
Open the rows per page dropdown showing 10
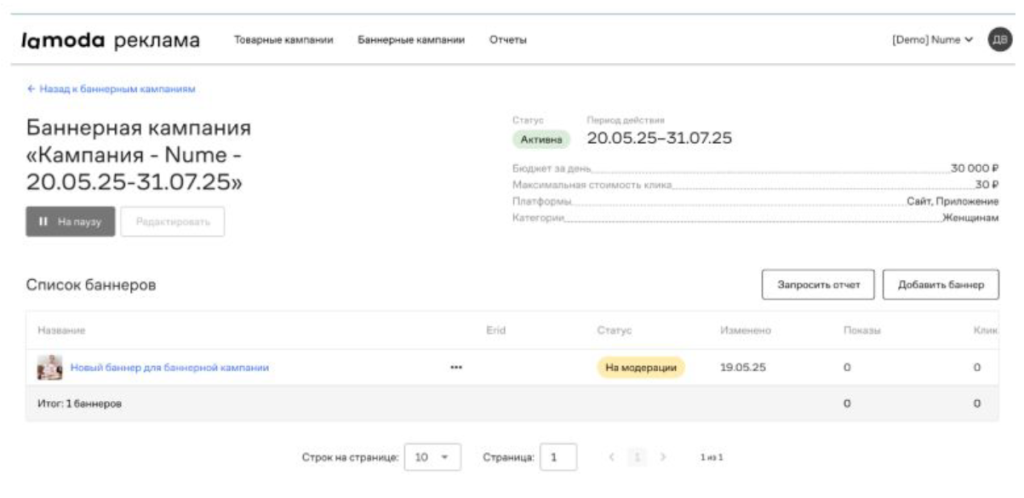[x=432, y=457]
